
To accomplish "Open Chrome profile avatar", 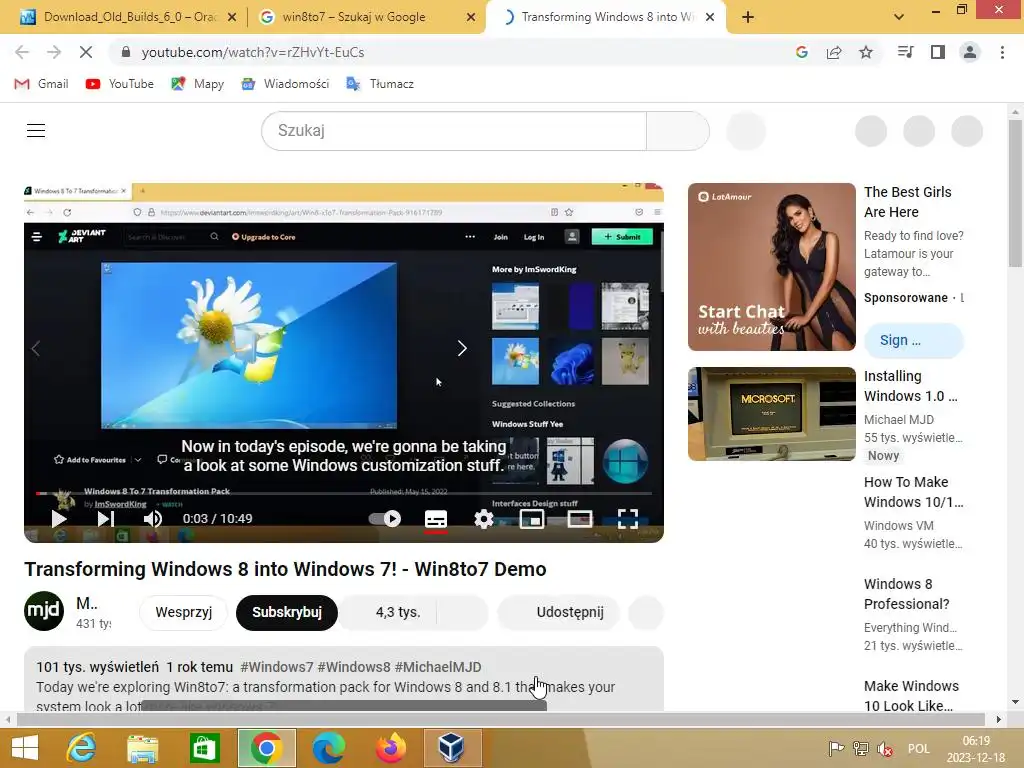I will click(x=970, y=52).
